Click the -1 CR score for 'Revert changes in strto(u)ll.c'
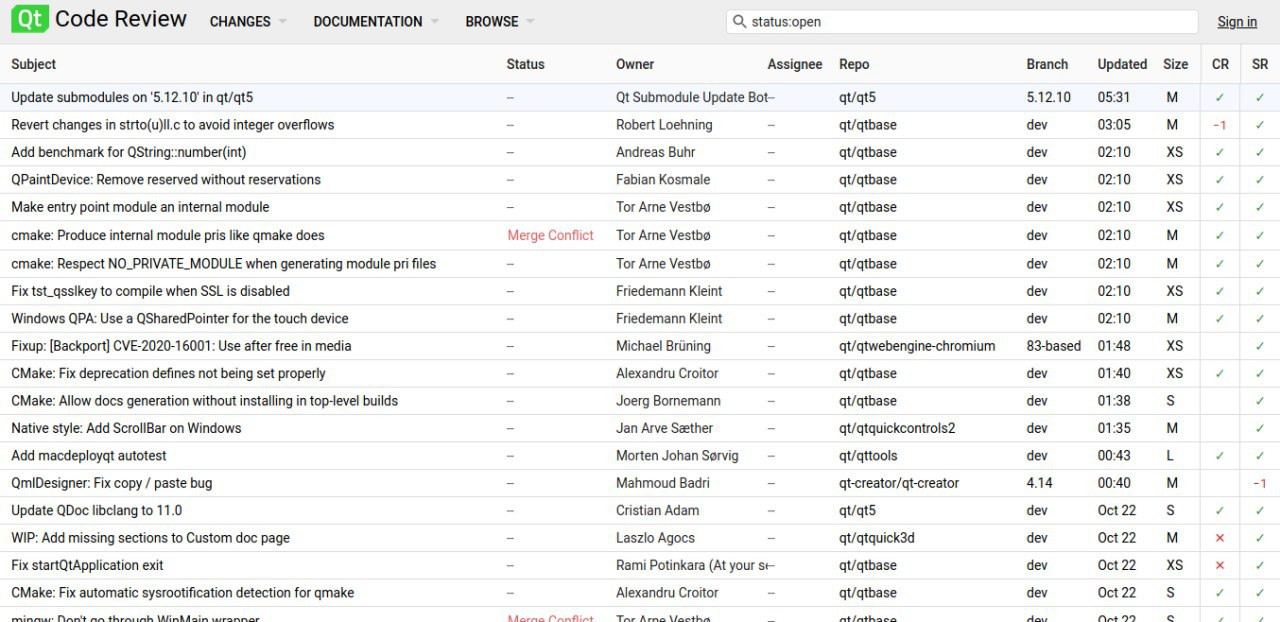1280x622 pixels. tap(1220, 125)
